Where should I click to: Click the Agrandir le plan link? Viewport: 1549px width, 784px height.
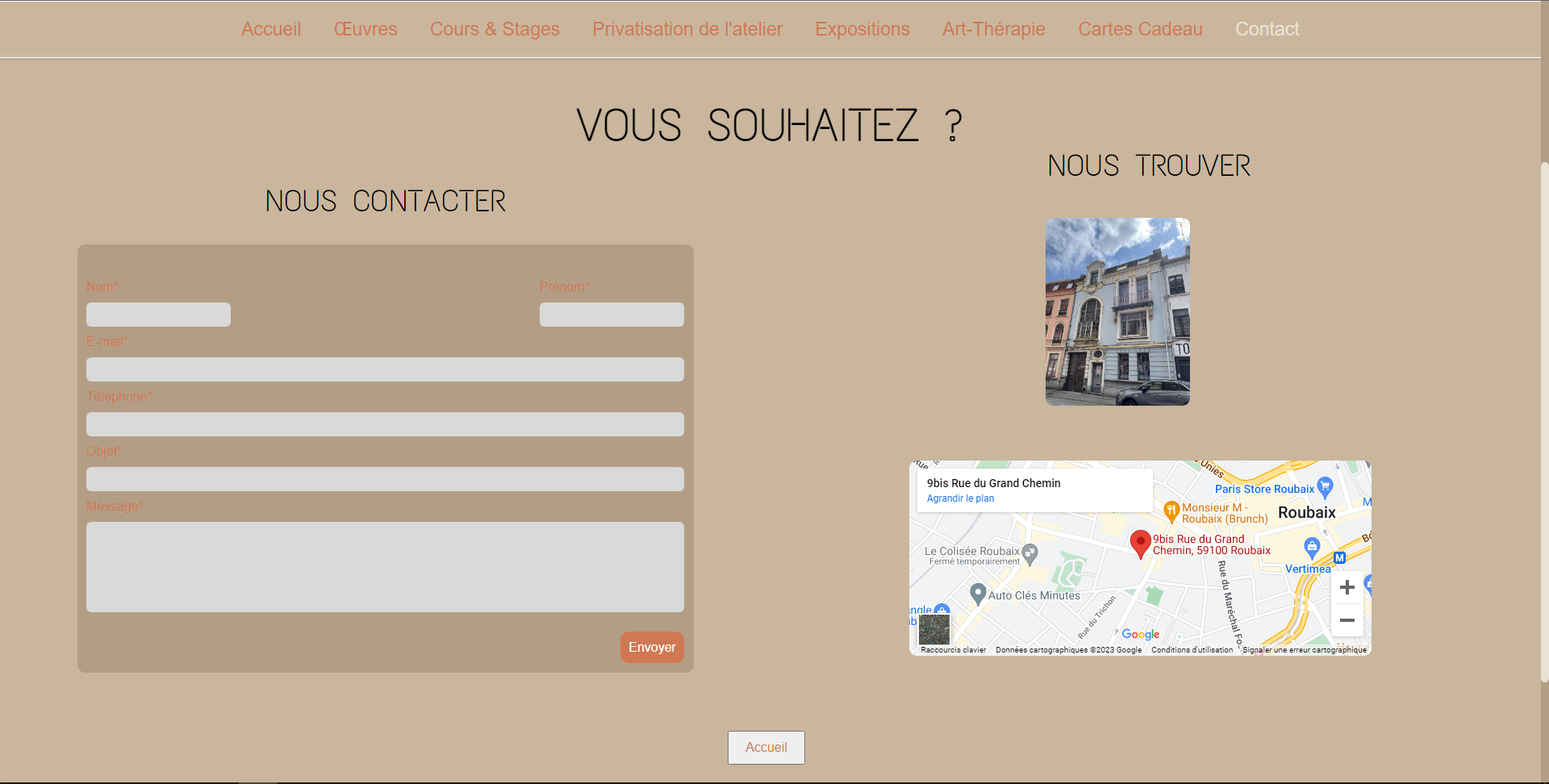tap(960, 498)
